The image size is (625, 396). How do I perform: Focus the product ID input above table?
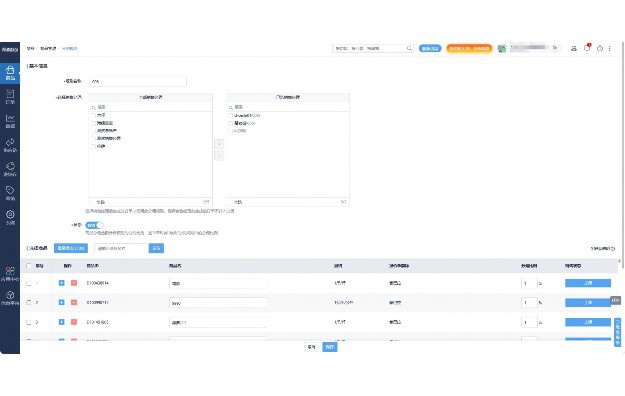(x=122, y=248)
